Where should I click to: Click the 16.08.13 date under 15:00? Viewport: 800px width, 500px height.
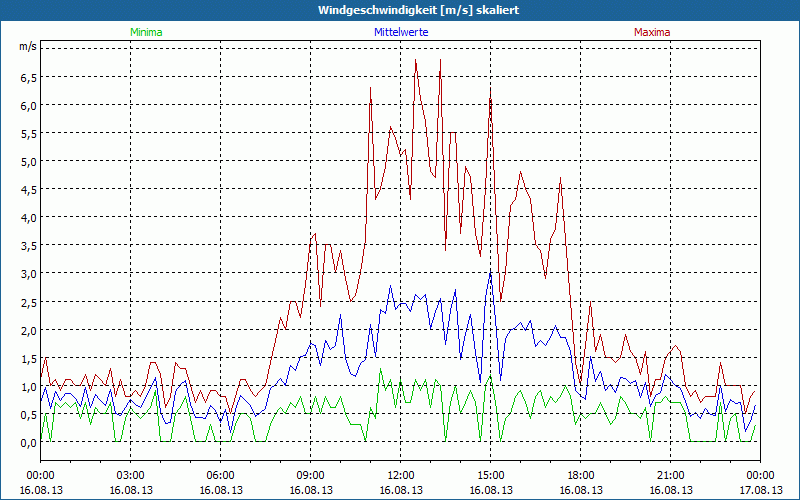click(491, 490)
